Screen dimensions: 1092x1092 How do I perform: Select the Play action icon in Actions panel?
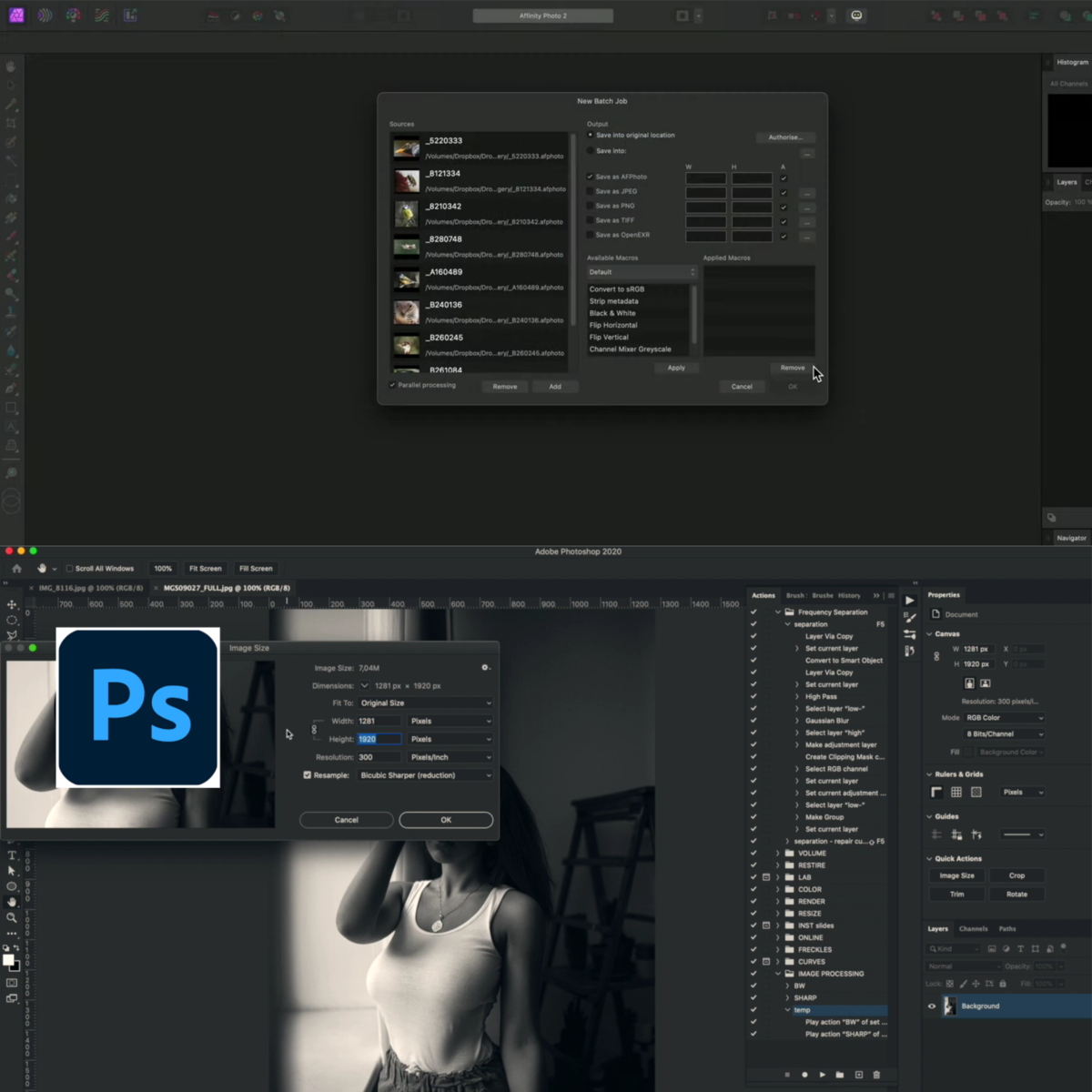tap(823, 1075)
